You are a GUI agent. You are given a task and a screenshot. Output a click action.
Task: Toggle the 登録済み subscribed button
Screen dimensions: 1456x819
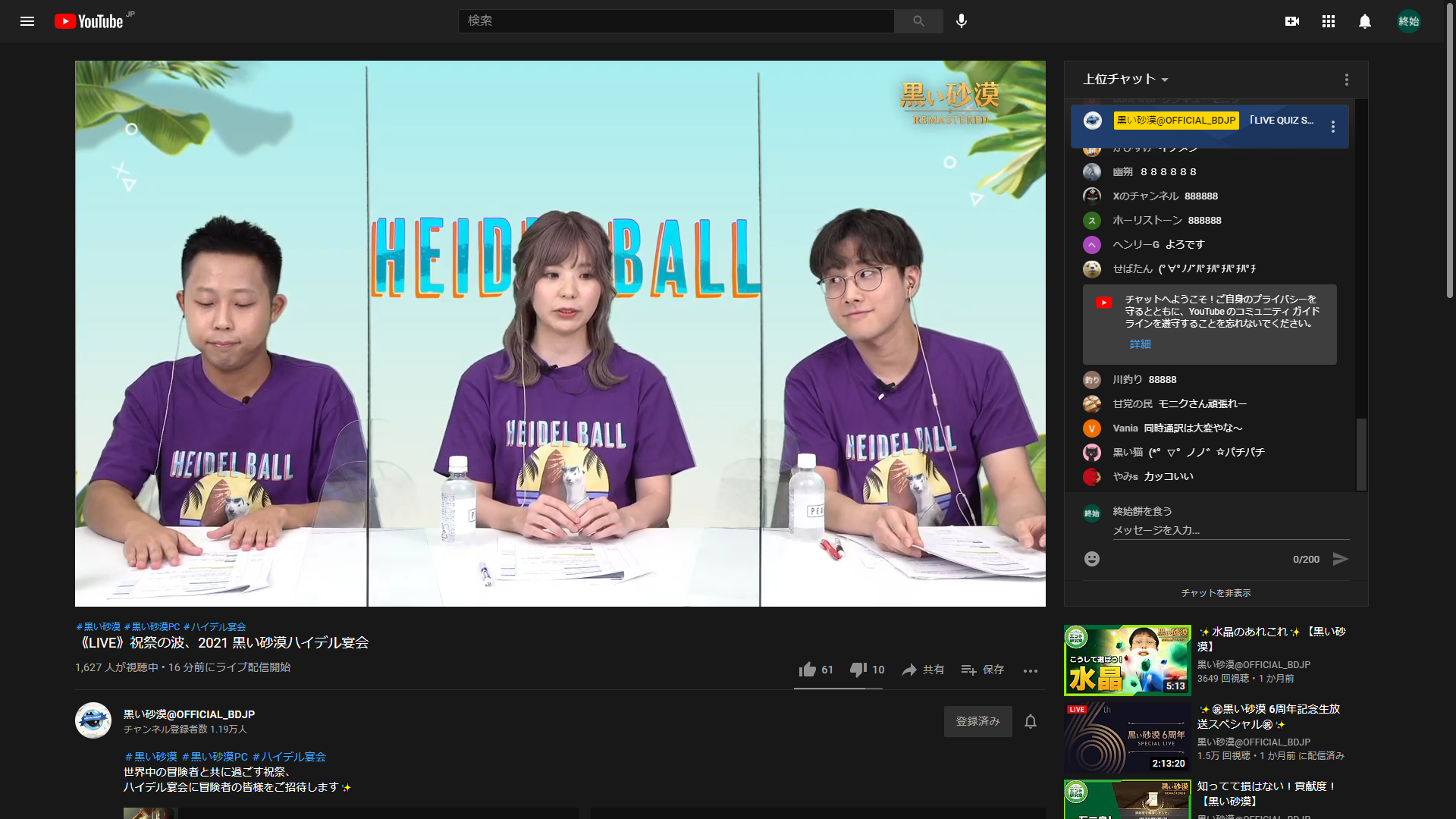[x=977, y=721]
